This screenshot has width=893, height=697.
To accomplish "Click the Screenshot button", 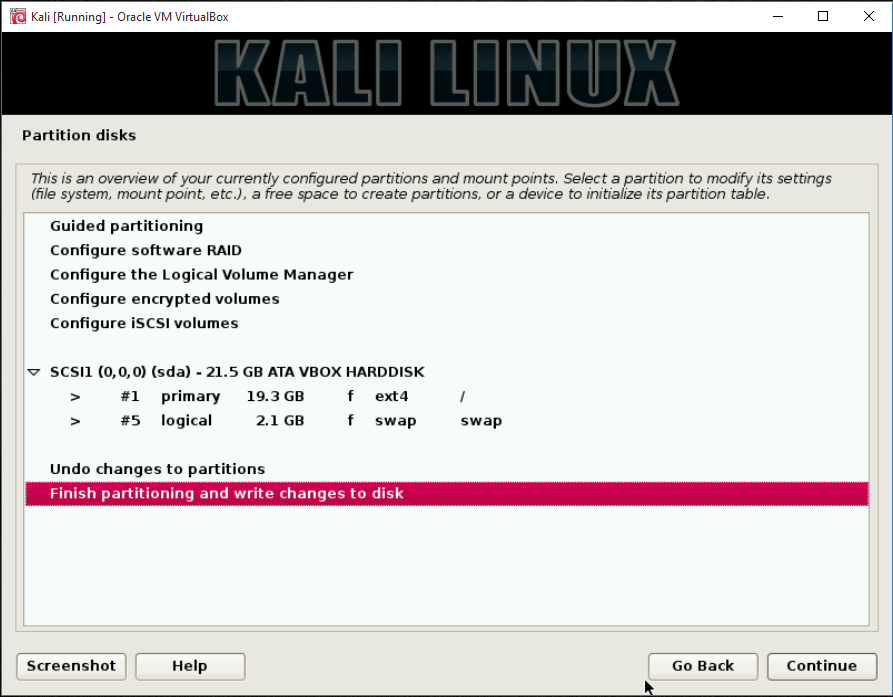I will click(x=71, y=666).
